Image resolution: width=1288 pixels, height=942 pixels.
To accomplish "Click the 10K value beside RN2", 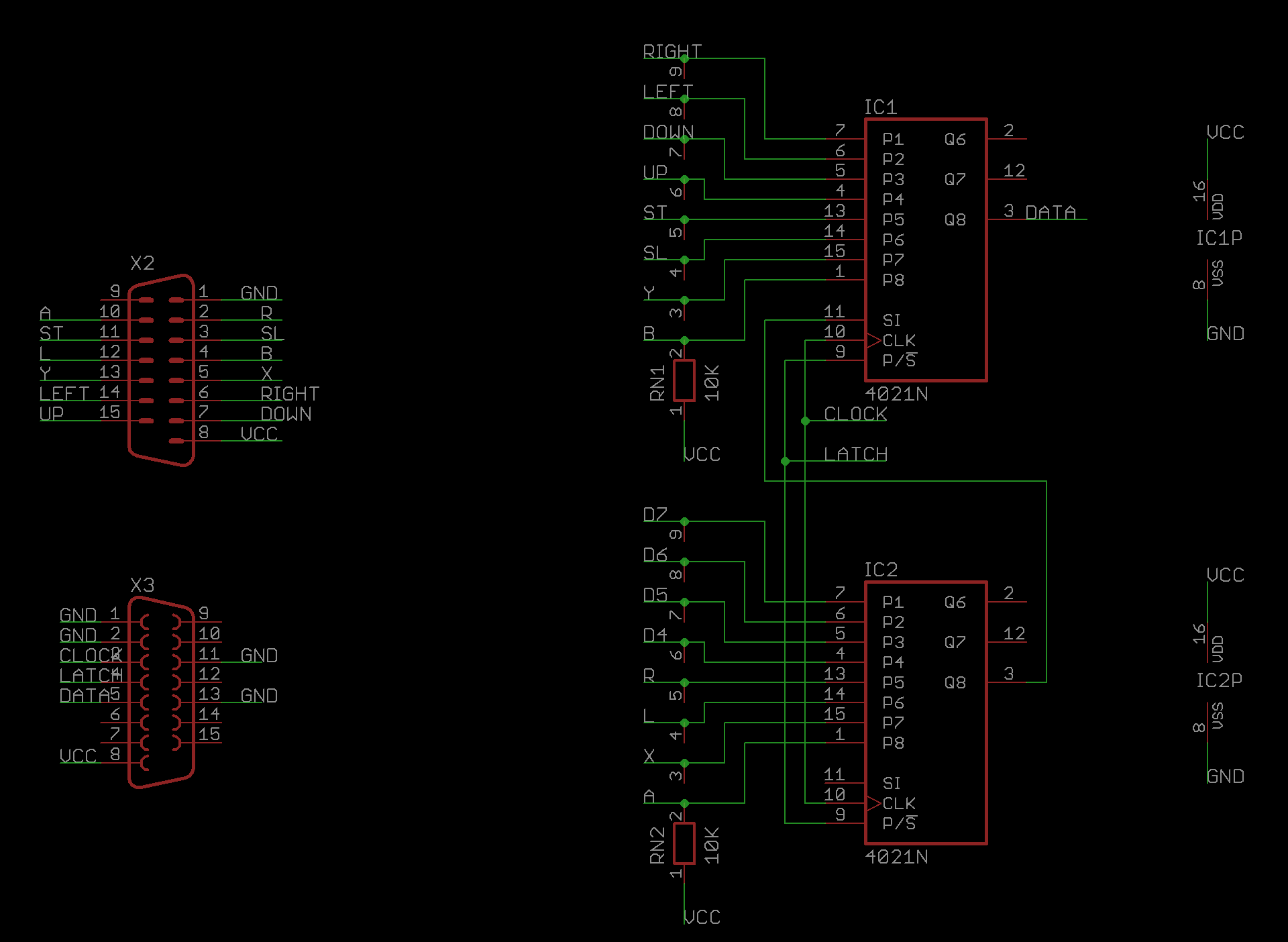I will 712,845.
